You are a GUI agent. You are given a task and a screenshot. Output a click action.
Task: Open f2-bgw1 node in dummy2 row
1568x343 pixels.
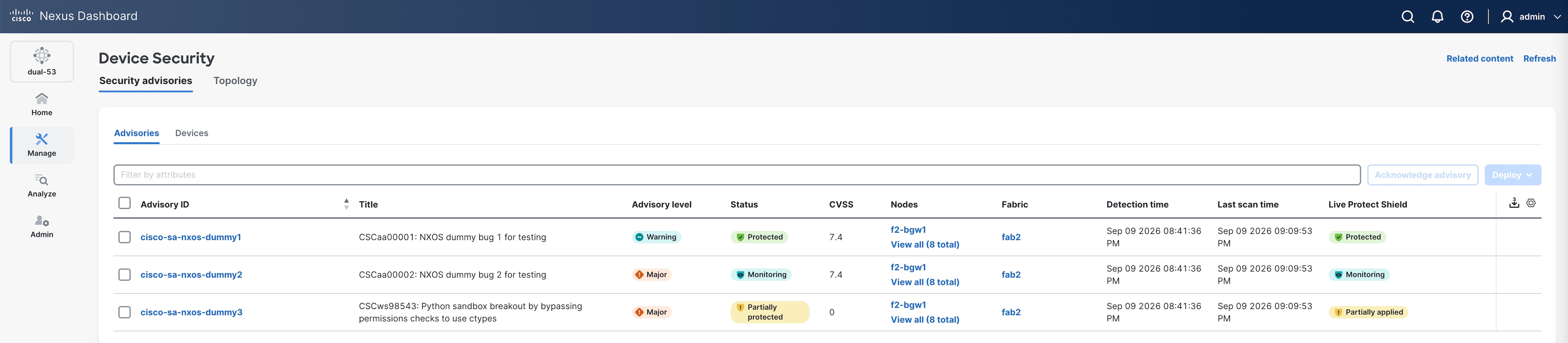[x=908, y=268]
